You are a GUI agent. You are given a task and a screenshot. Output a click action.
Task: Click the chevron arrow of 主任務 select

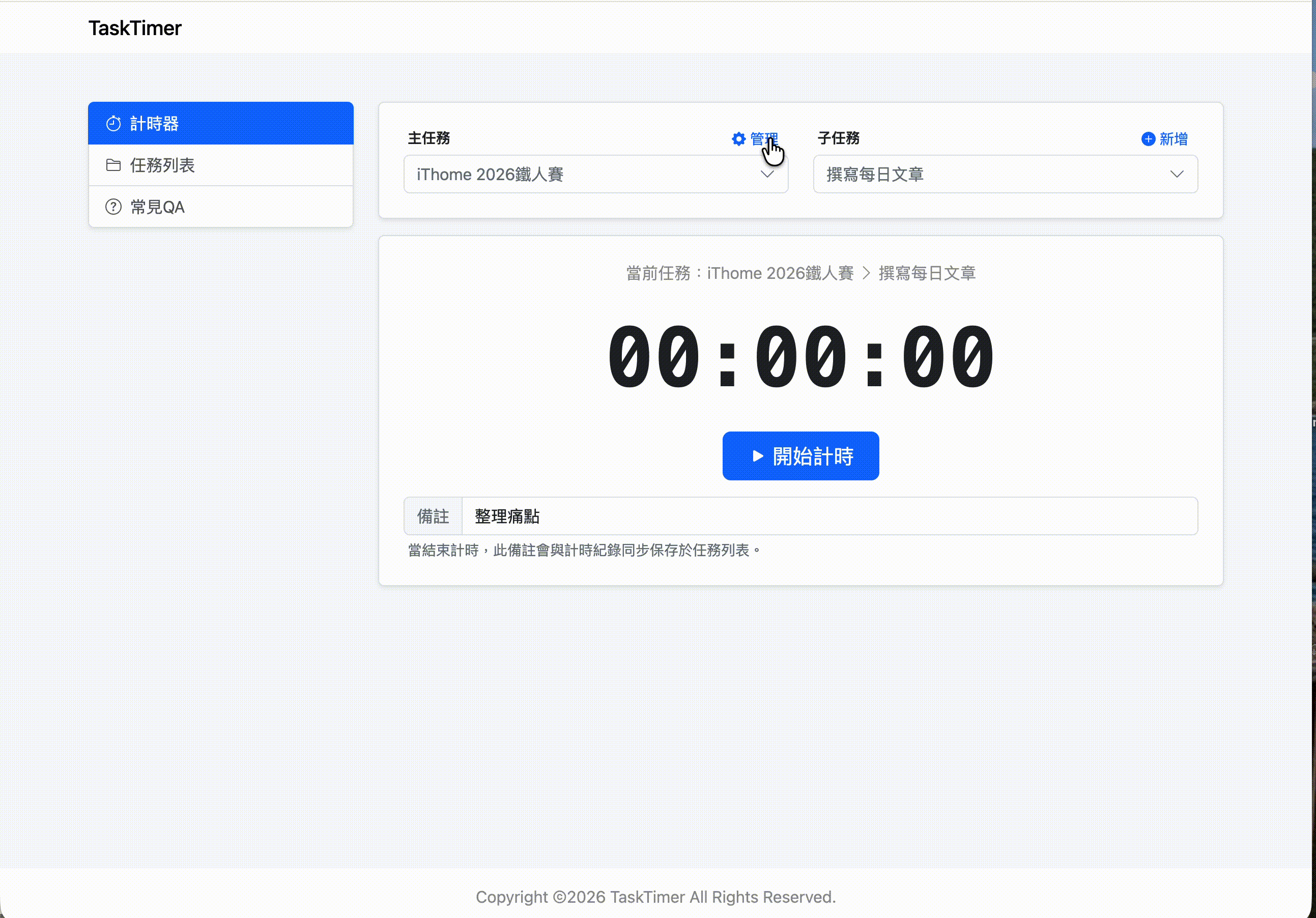[x=767, y=174]
